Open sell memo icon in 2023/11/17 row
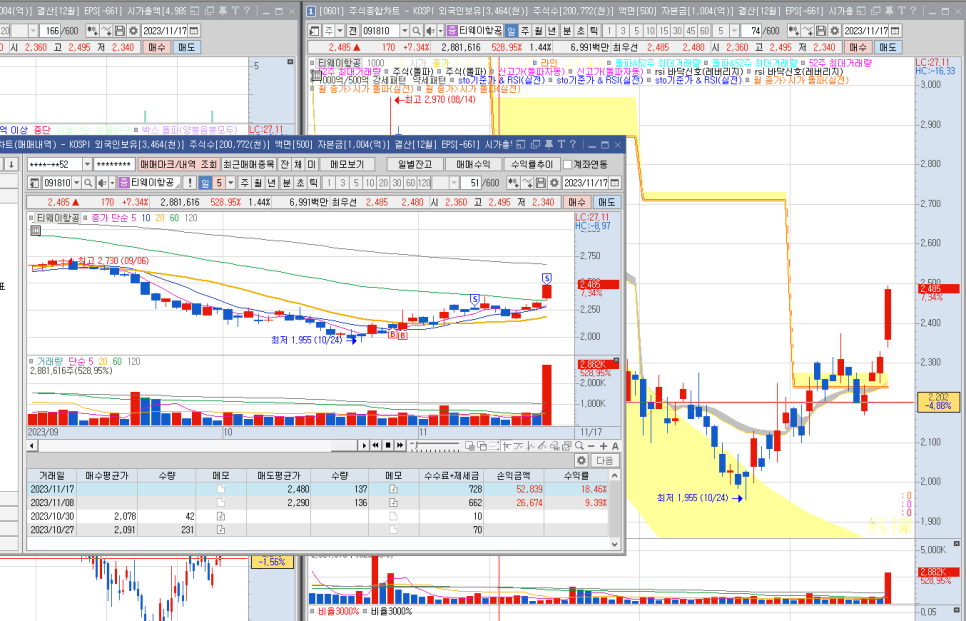The height and width of the screenshot is (621, 966). tap(393, 489)
